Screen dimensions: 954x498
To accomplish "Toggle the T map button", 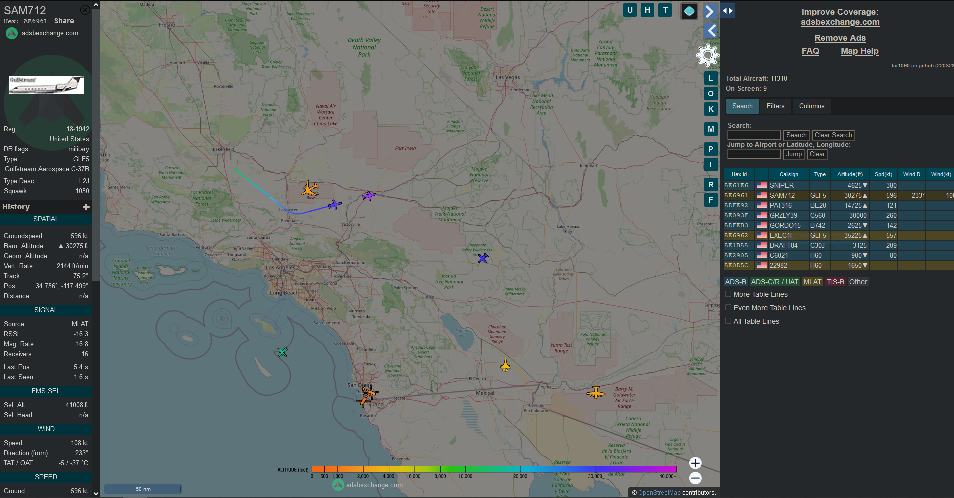I will pyautogui.click(x=665, y=10).
